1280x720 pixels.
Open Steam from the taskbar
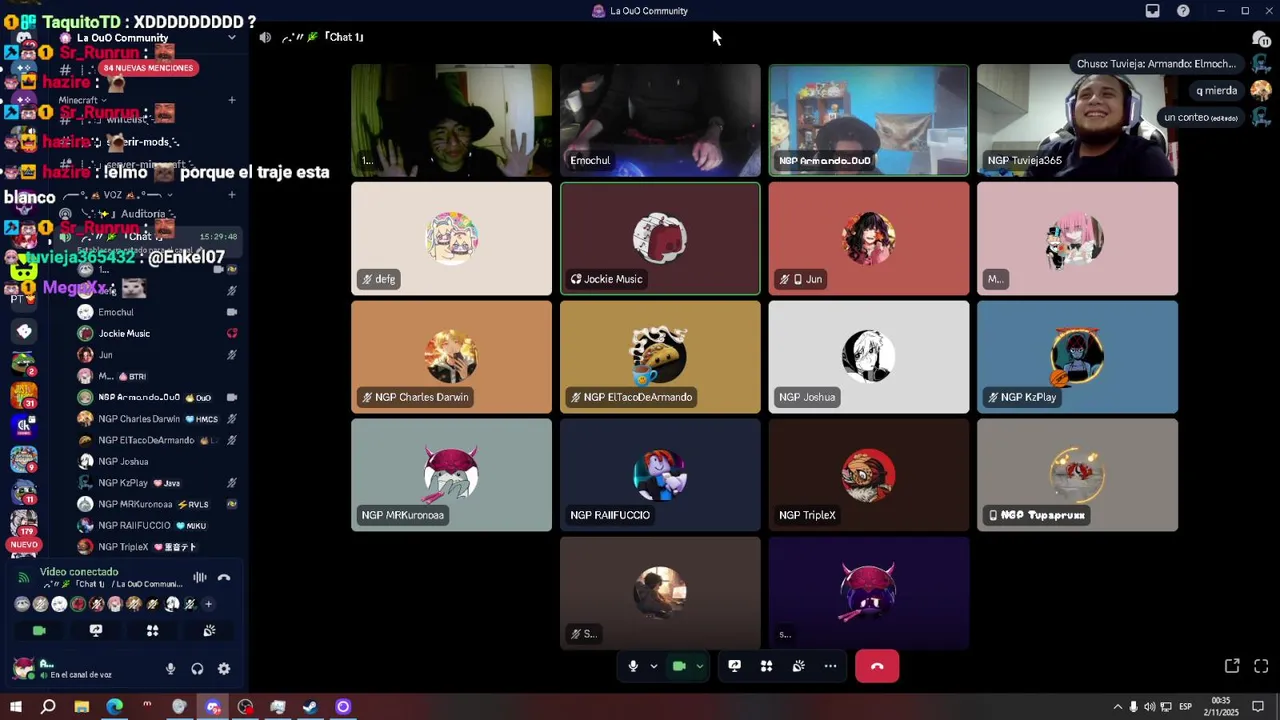[x=310, y=707]
